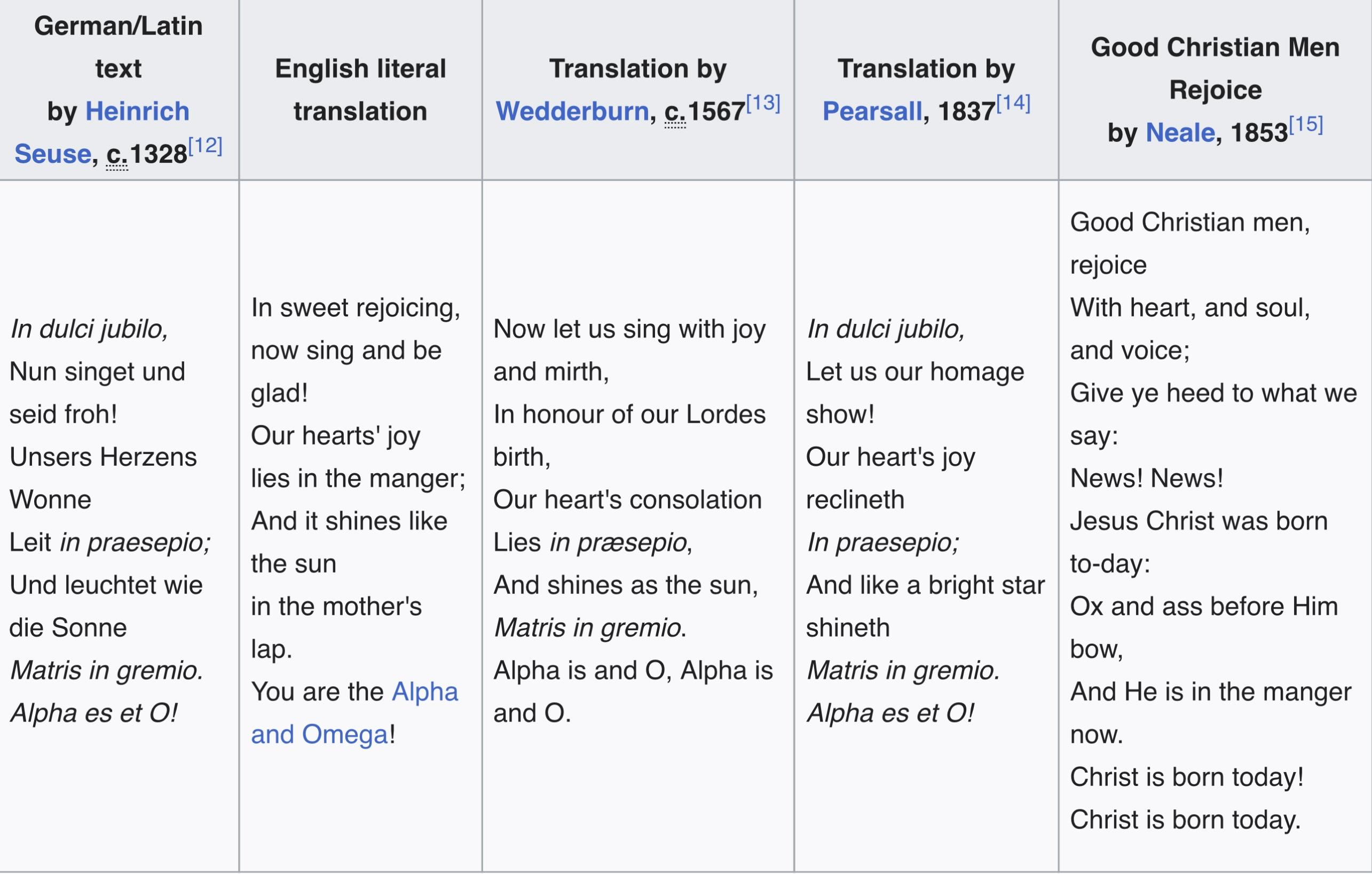Open citation [15] after 1853
The image size is (1372, 874).
(1305, 125)
